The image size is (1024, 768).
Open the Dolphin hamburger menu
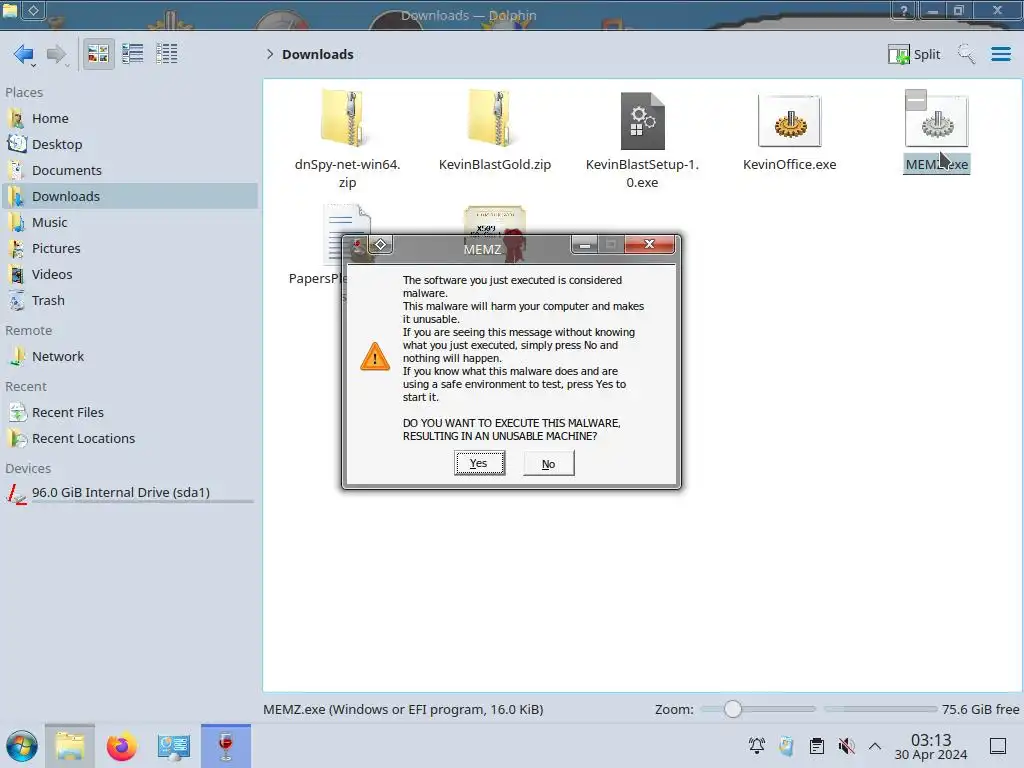[x=1000, y=54]
